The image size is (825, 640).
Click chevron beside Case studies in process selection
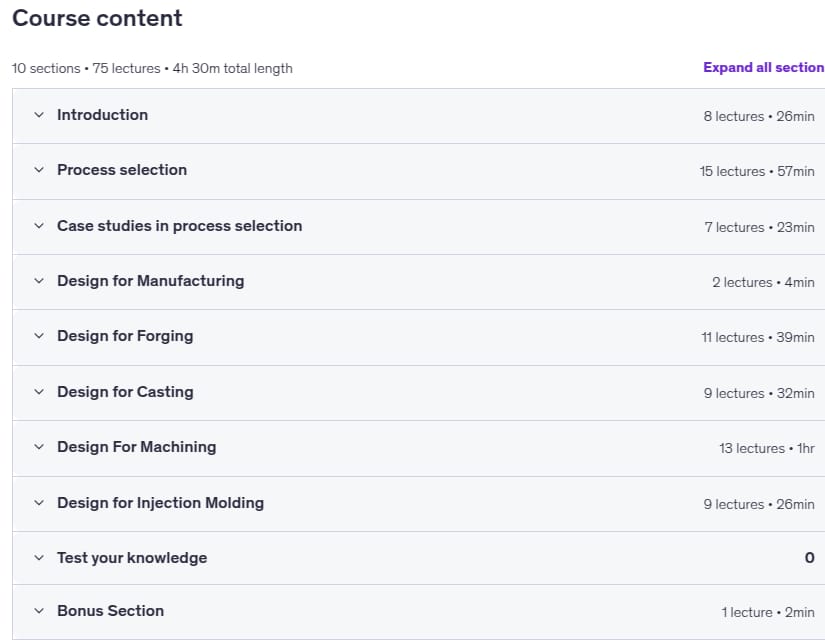pyautogui.click(x=39, y=226)
